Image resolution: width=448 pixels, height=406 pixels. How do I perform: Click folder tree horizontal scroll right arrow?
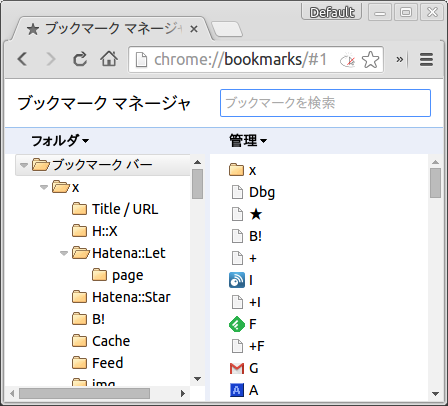coord(183,394)
